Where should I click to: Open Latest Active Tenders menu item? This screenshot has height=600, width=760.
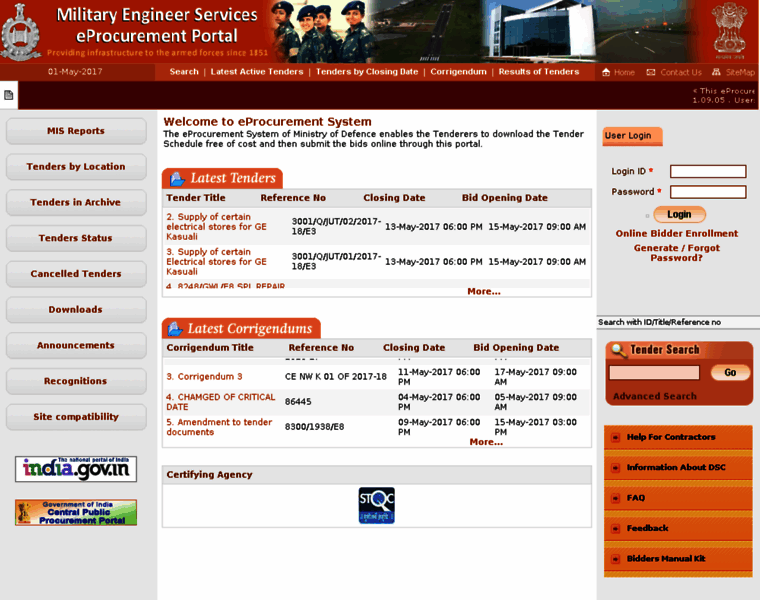(257, 72)
